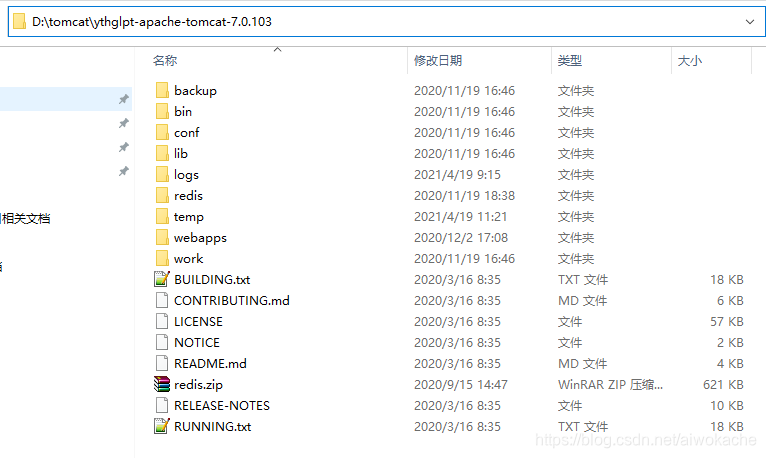
Task: Select the LICENSE file name
Action: pyautogui.click(x=198, y=321)
